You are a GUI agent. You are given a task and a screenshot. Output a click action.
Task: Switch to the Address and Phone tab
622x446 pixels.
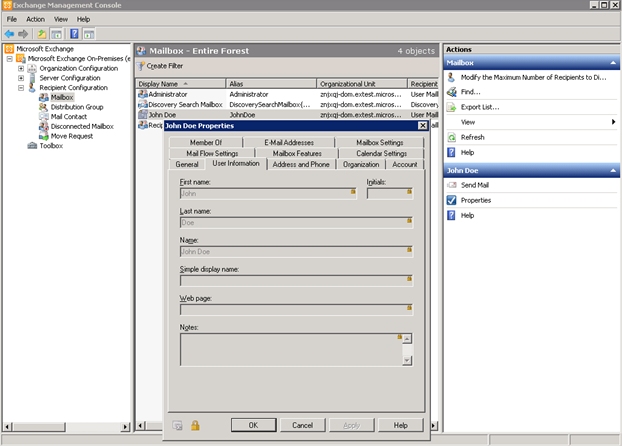click(x=300, y=164)
